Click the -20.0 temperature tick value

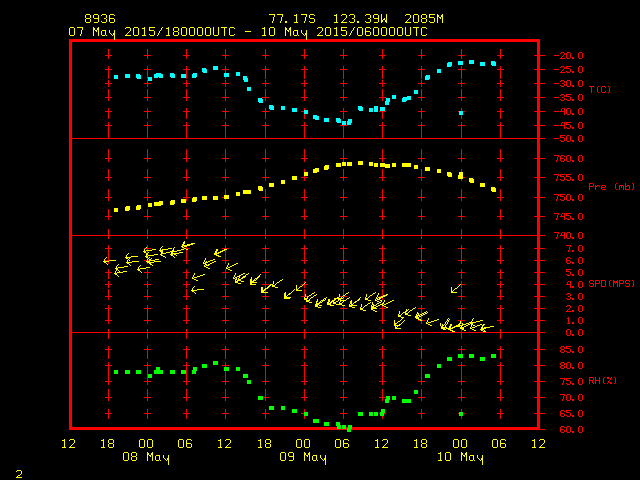pos(568,56)
